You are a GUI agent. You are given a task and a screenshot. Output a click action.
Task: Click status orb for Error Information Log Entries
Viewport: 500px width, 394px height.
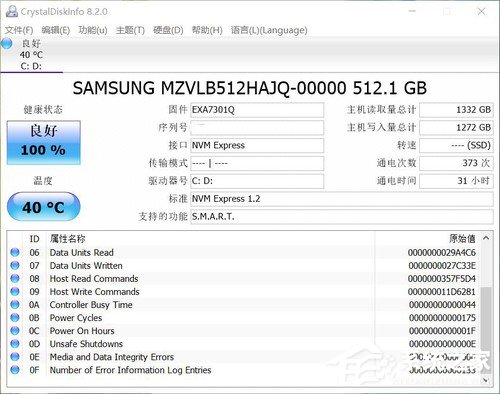[15, 369]
